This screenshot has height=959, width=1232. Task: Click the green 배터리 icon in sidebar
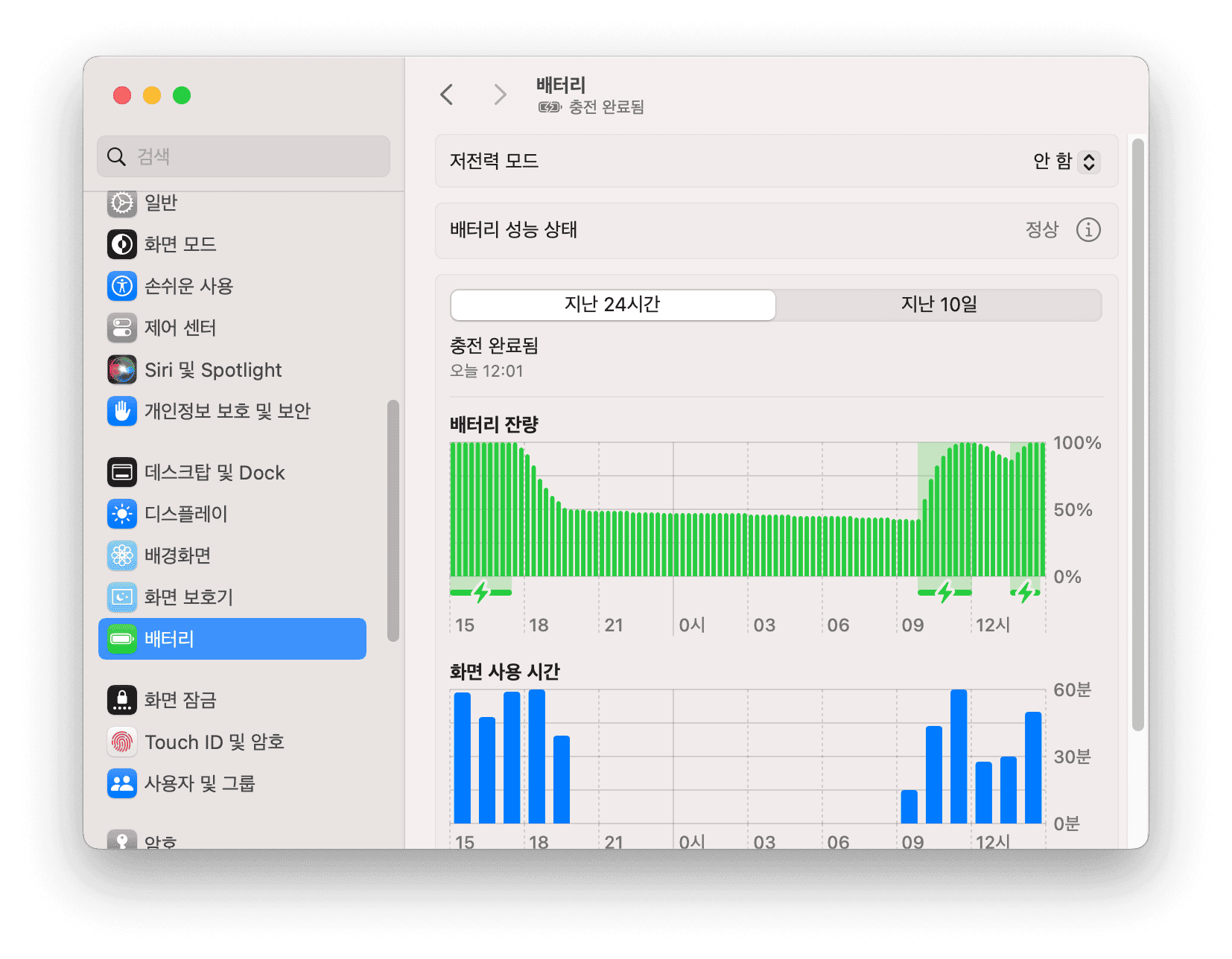pos(122,639)
